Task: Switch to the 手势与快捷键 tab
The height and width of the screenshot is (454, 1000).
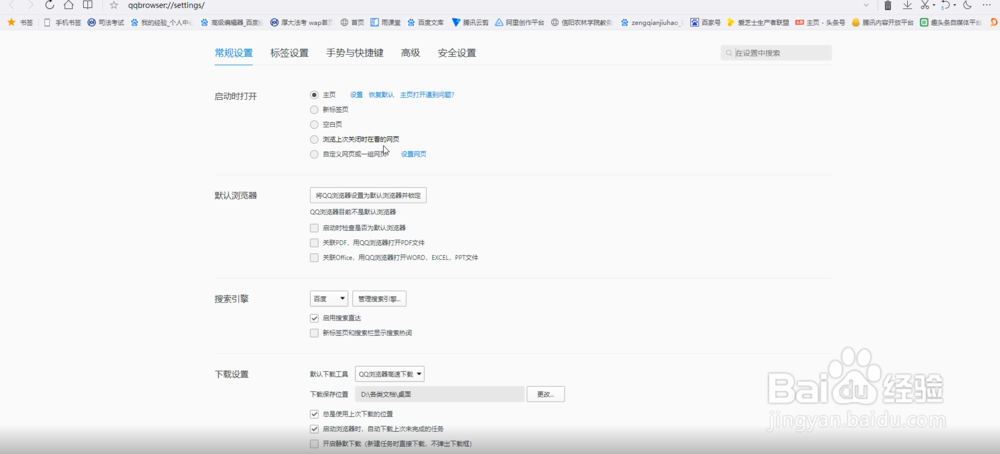Action: click(355, 53)
